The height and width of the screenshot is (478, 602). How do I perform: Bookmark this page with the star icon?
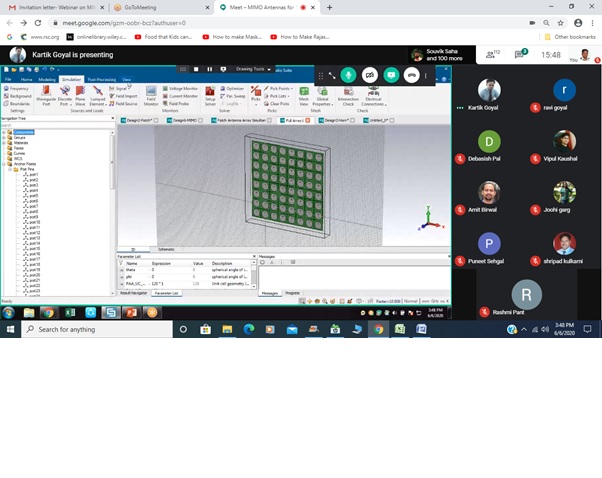544,22
